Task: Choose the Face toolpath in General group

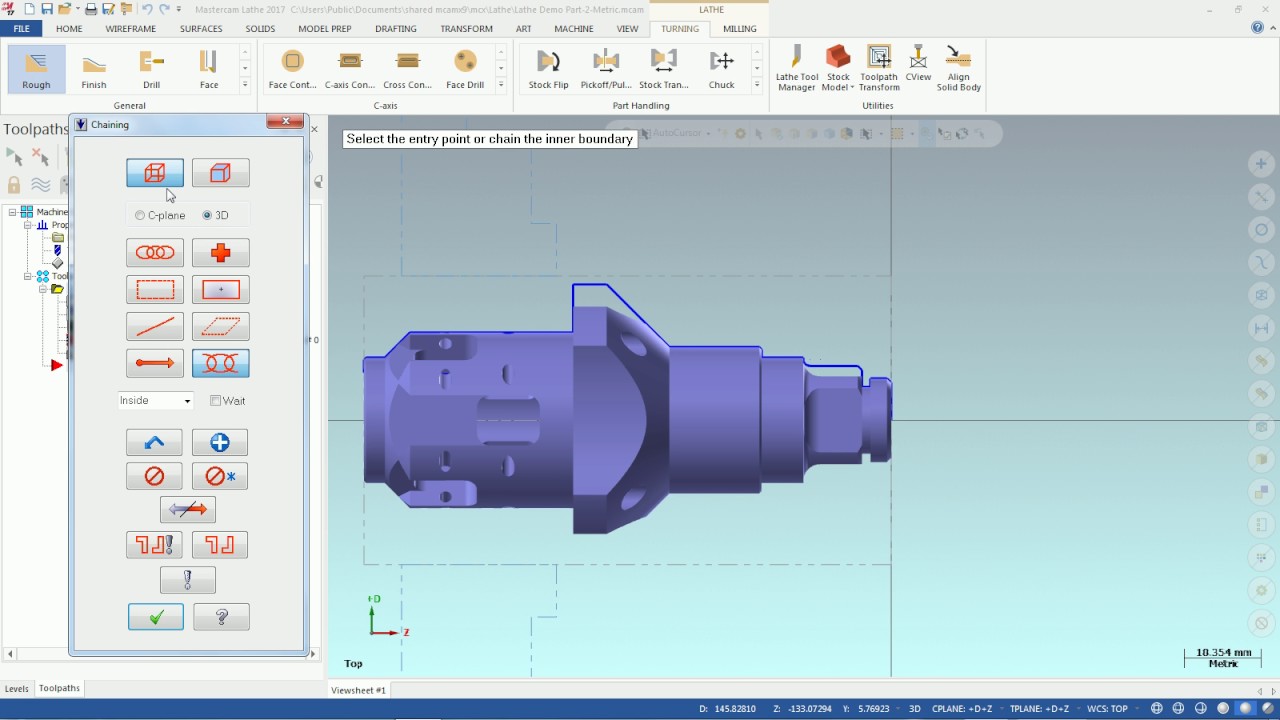Action: pos(209,70)
